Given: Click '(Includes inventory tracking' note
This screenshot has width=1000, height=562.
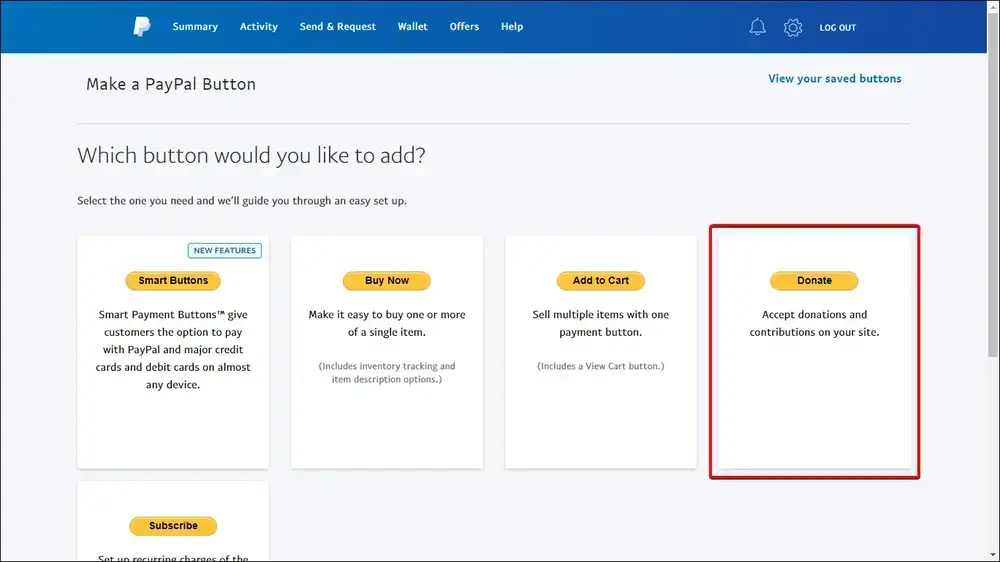Looking at the screenshot, I should tap(386, 373).
